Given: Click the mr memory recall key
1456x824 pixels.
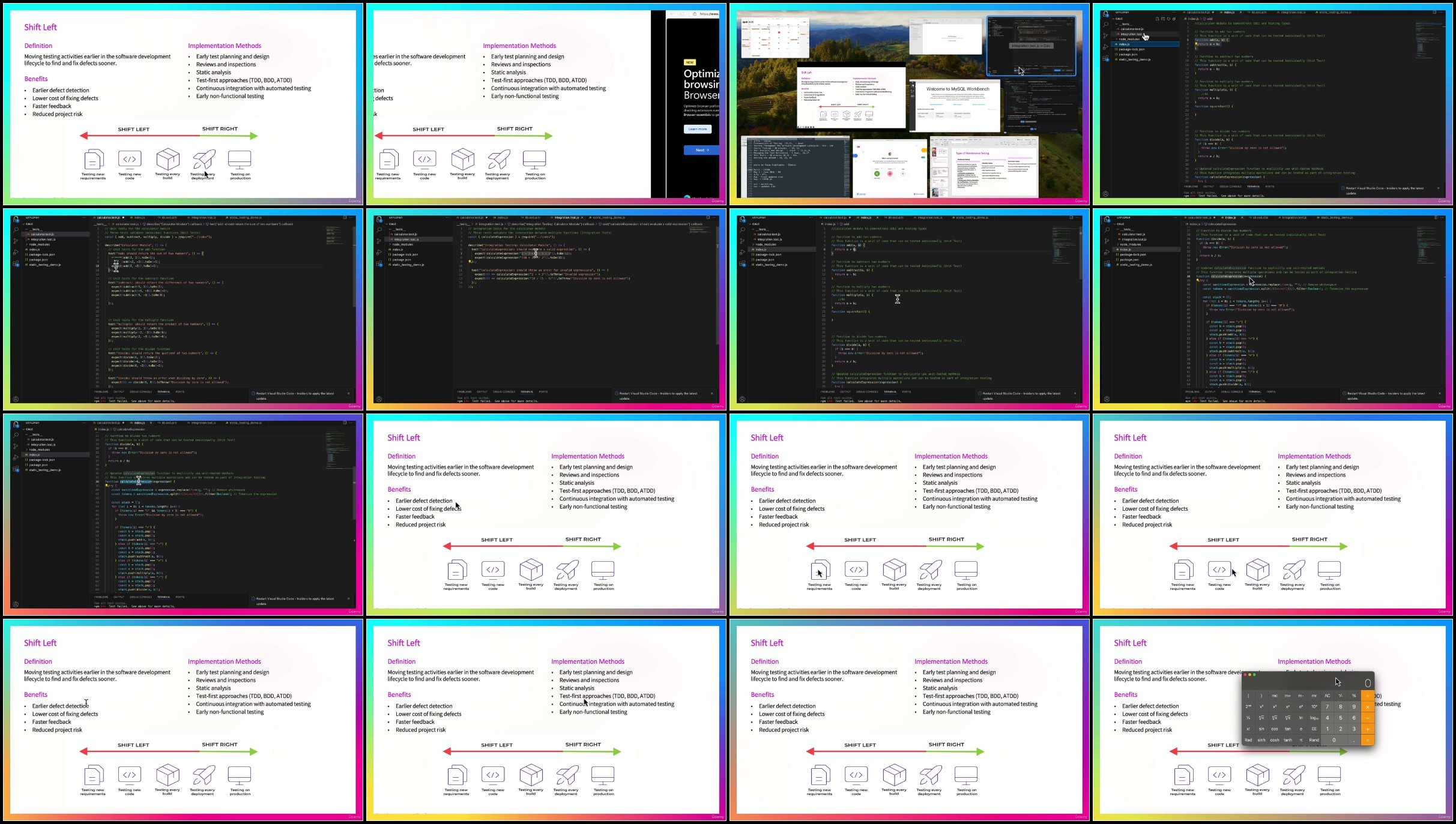Looking at the screenshot, I should (x=1314, y=696).
